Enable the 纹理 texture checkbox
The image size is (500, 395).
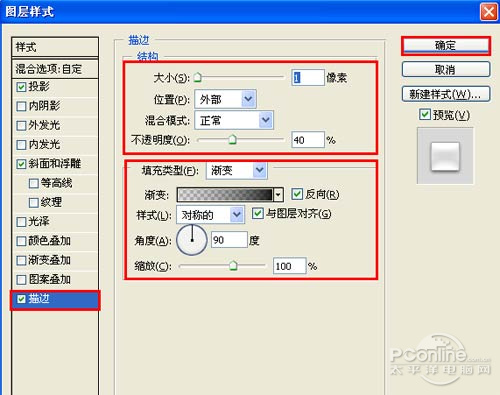pyautogui.click(x=34, y=202)
